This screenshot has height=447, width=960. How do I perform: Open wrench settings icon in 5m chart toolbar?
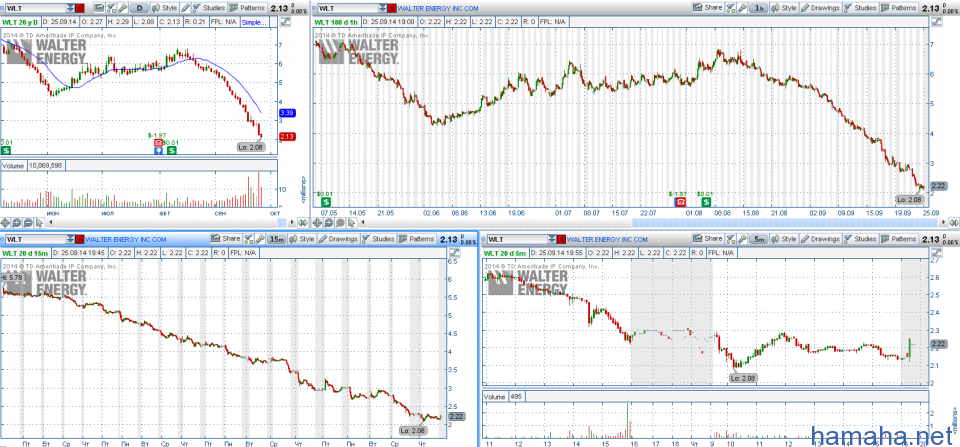tap(742, 239)
